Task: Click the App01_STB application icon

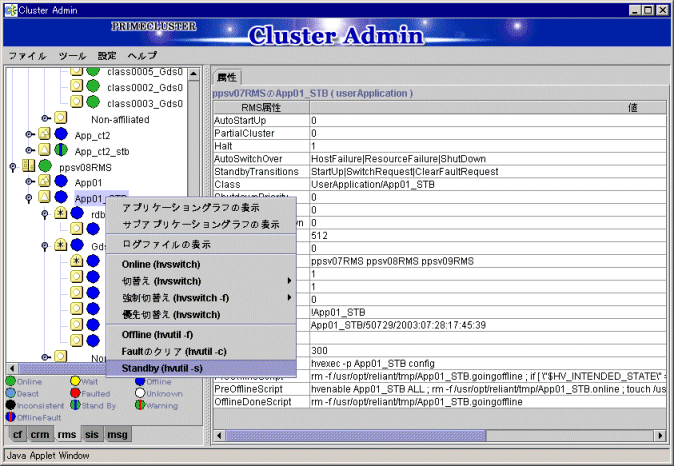Action: click(44, 197)
